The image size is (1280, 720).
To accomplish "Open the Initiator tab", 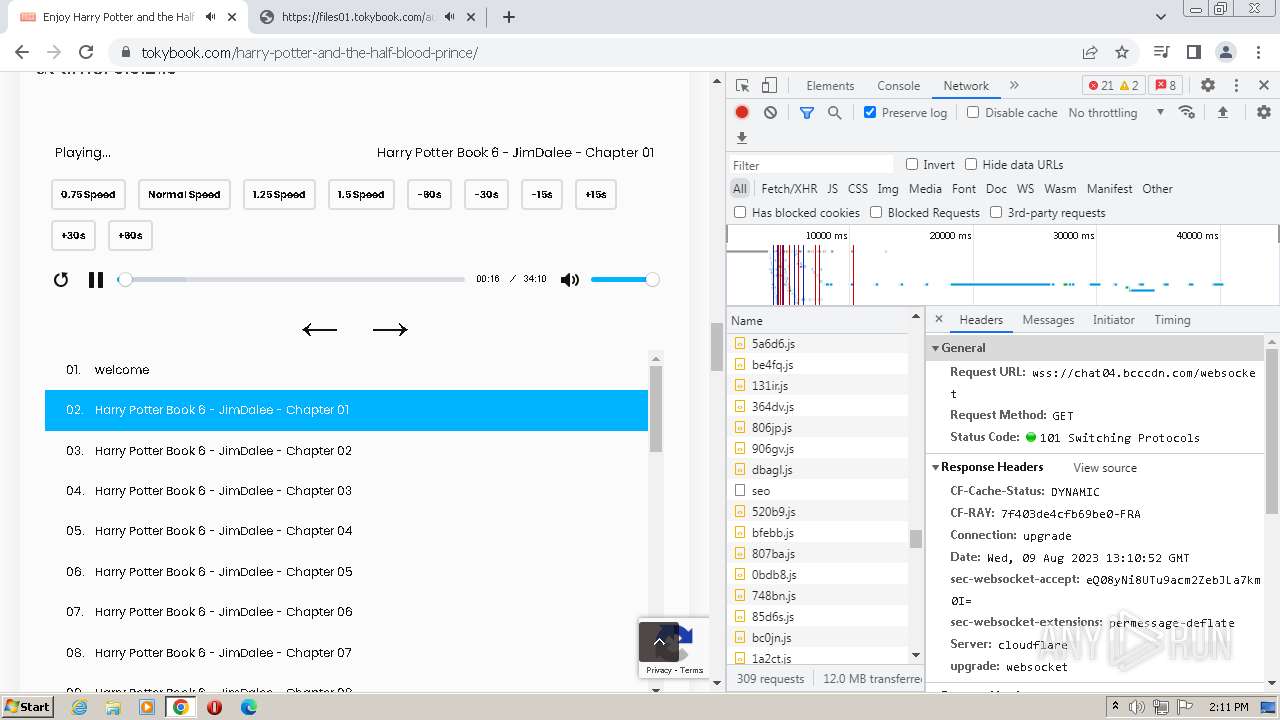I will 1113,320.
